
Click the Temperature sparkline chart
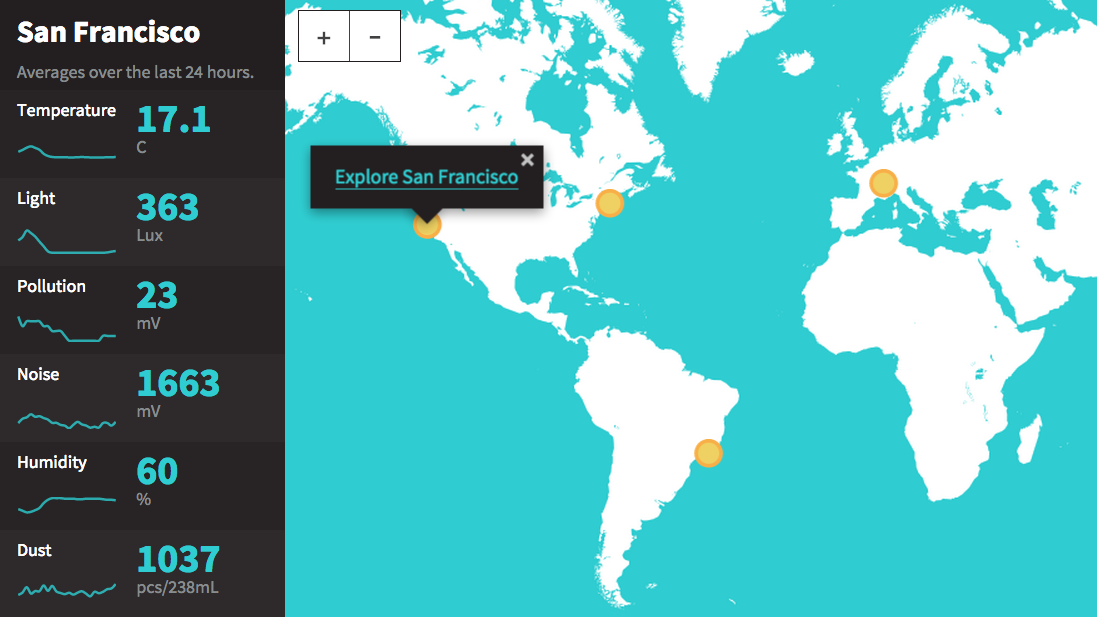pos(66,152)
